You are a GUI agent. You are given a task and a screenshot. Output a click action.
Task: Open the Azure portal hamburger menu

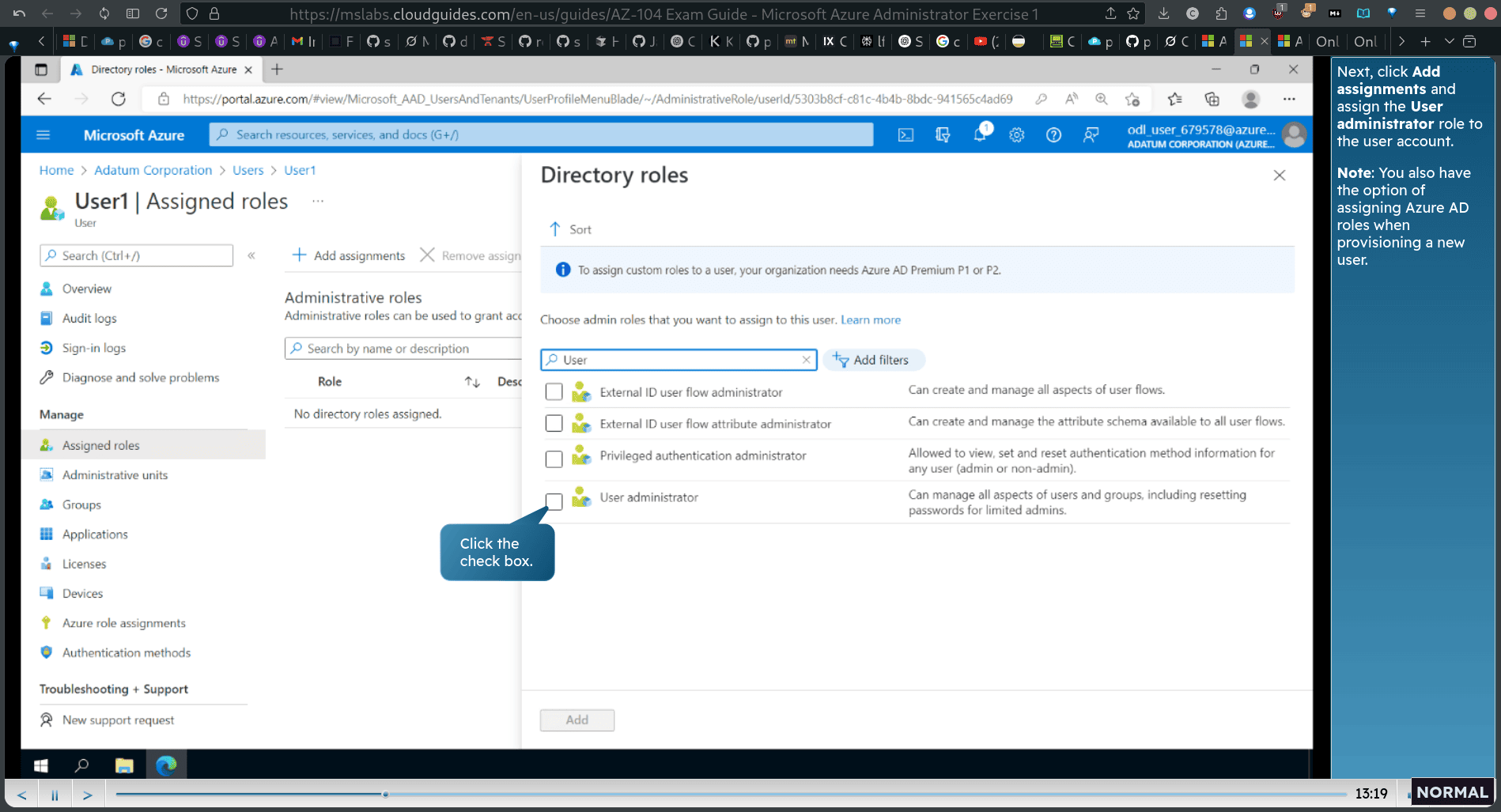[x=43, y=135]
